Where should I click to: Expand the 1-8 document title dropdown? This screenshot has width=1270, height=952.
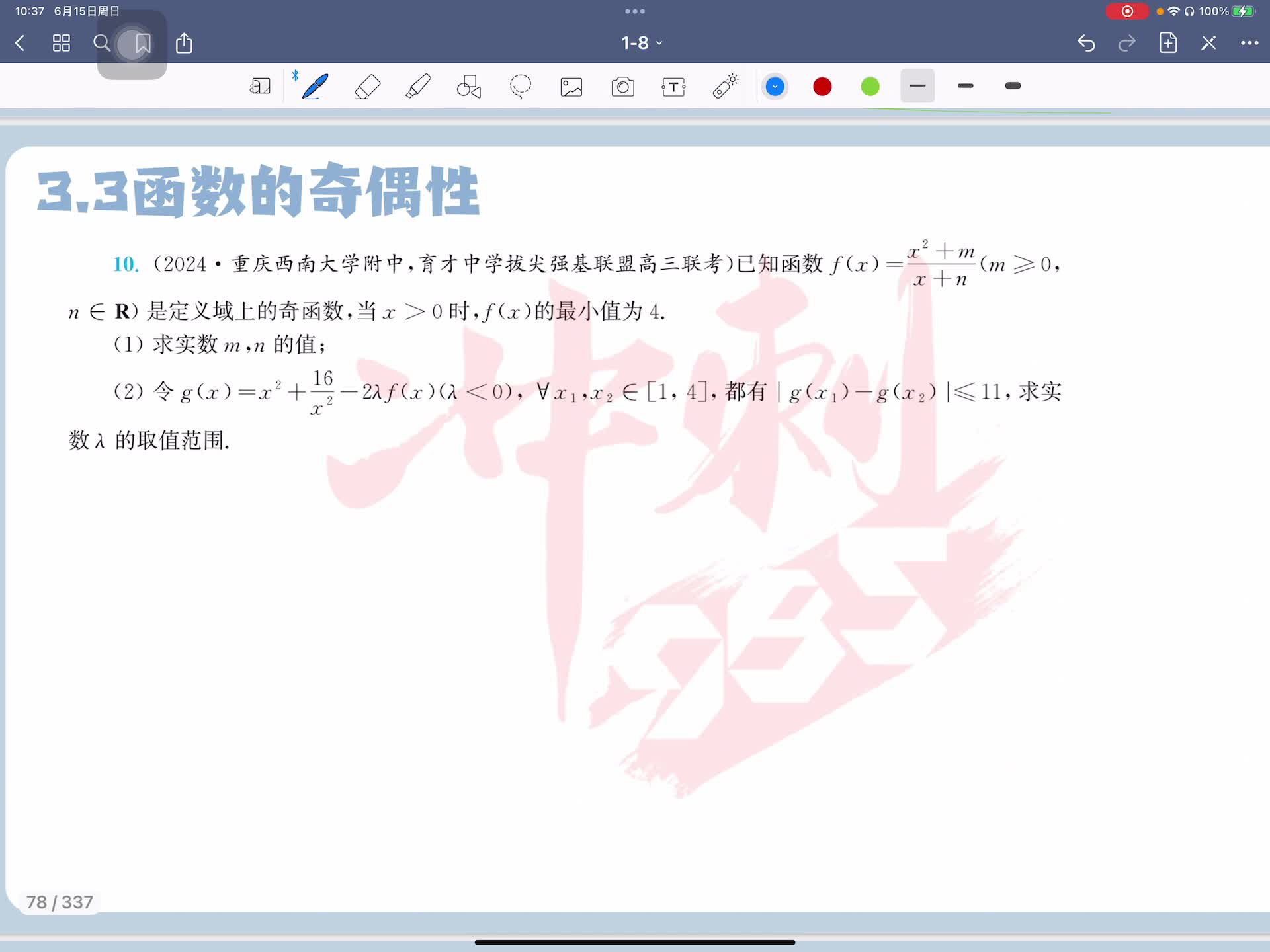point(641,43)
